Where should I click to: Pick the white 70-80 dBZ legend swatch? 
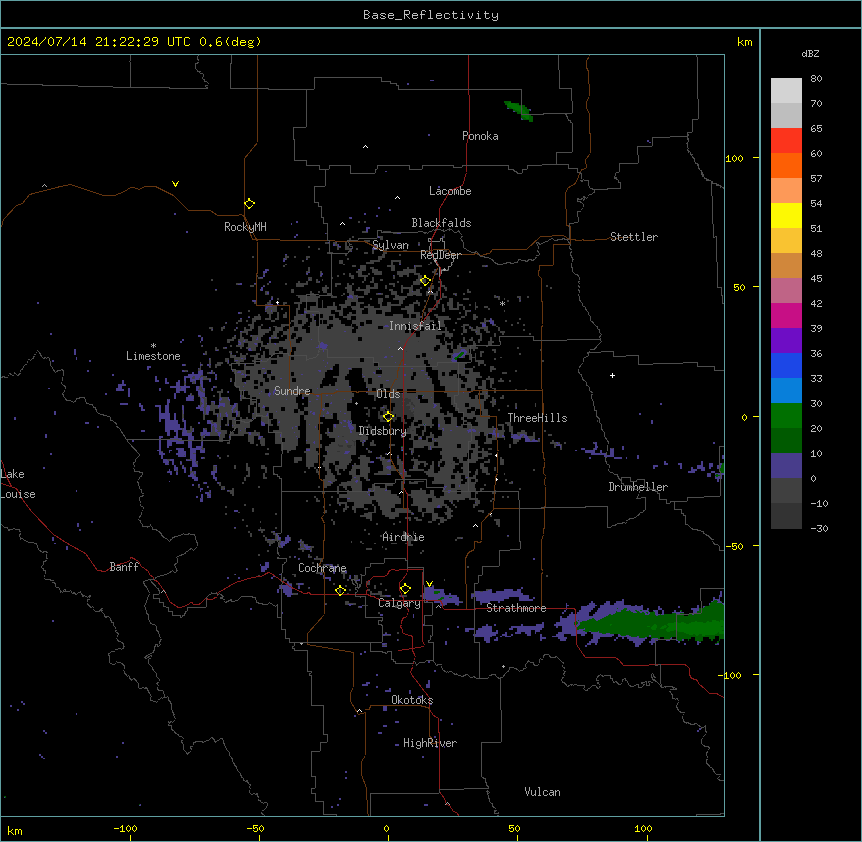[786, 90]
